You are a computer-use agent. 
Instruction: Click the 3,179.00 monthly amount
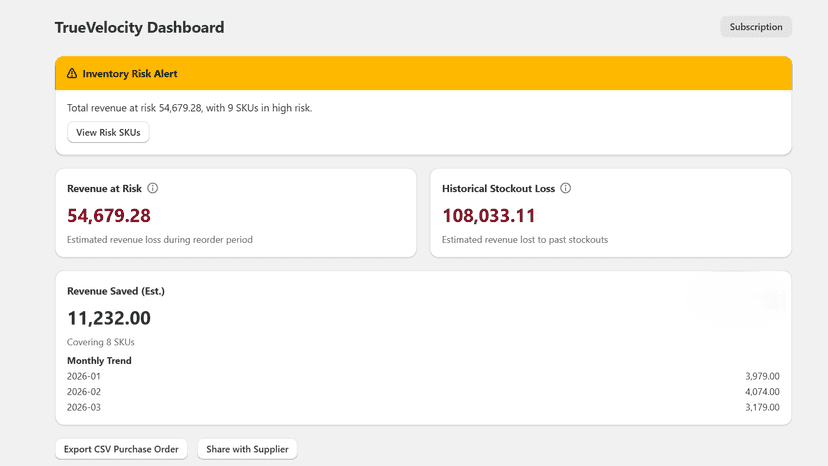(x=763, y=407)
